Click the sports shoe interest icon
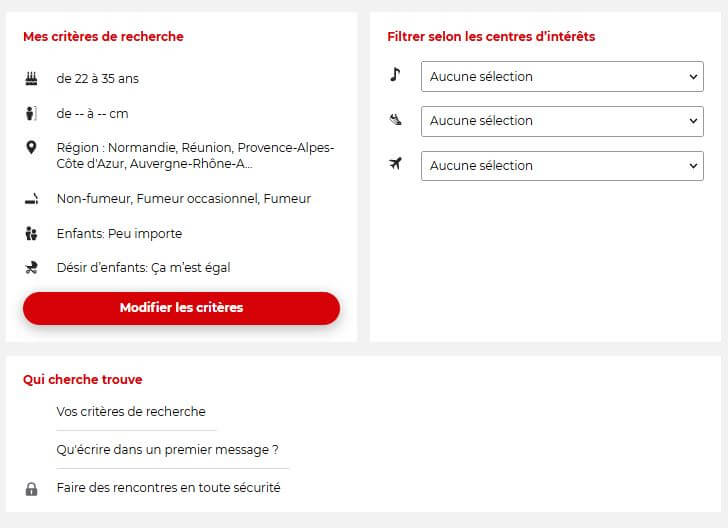The image size is (728, 528). [x=395, y=120]
